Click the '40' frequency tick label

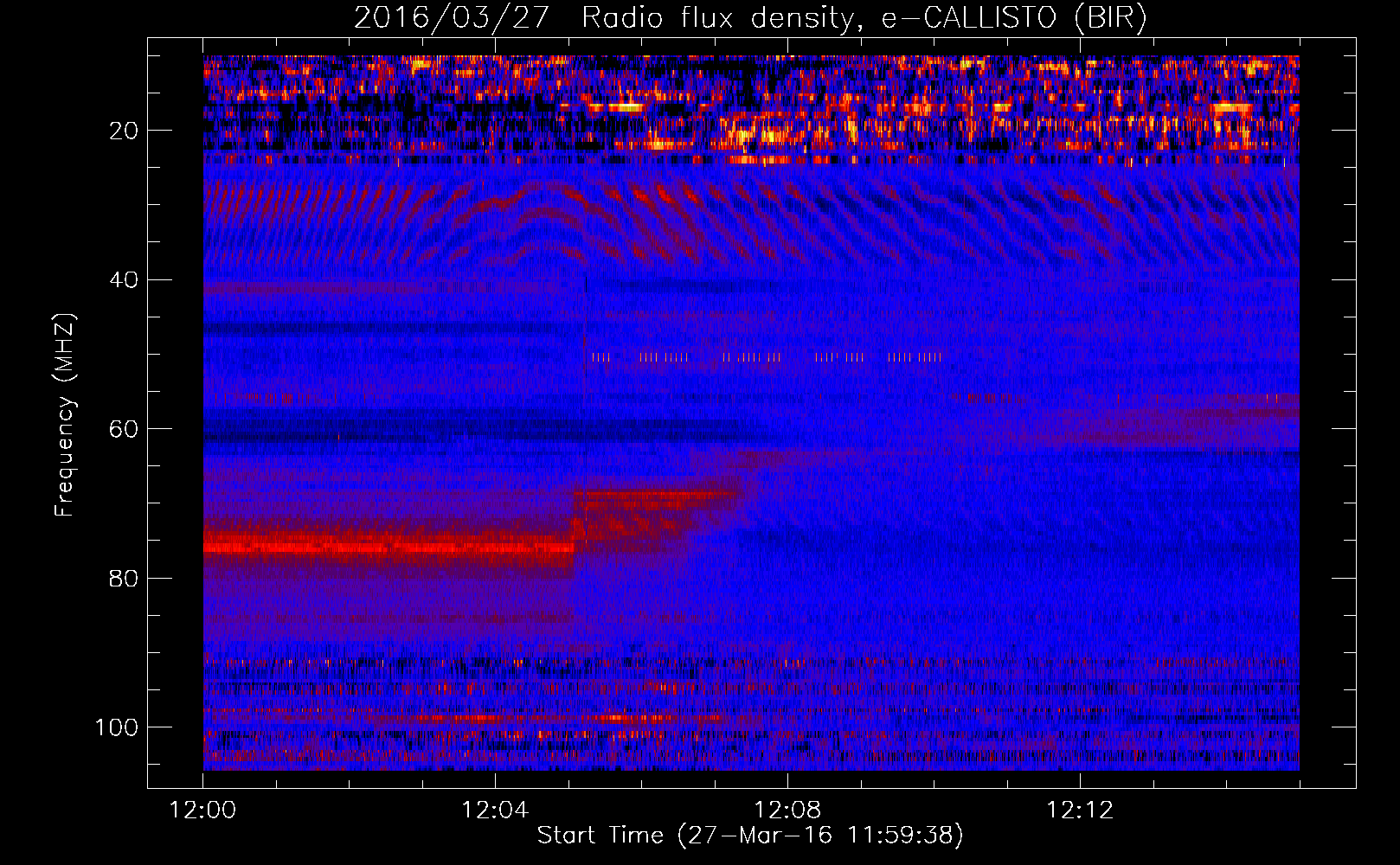[124, 280]
